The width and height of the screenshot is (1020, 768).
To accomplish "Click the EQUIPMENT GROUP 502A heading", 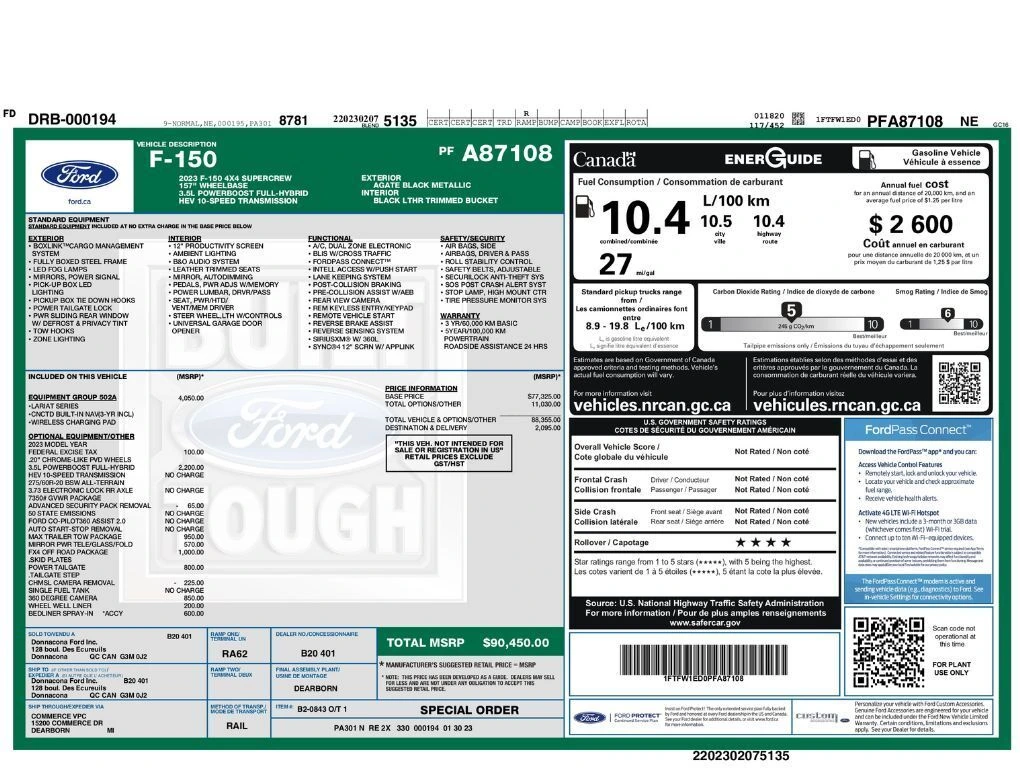I will point(72,397).
